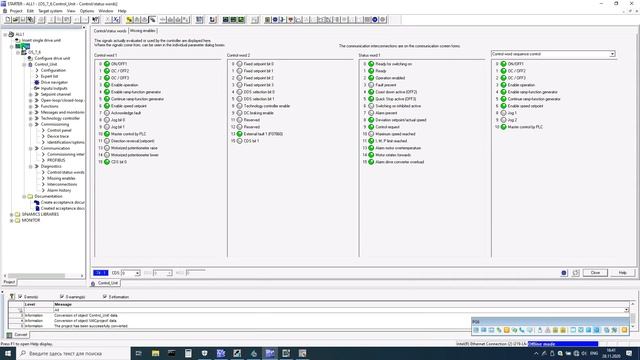Click the Inputs/outputs icon in tree
The width and height of the screenshot is (640, 360).
pyautogui.click(x=37, y=88)
